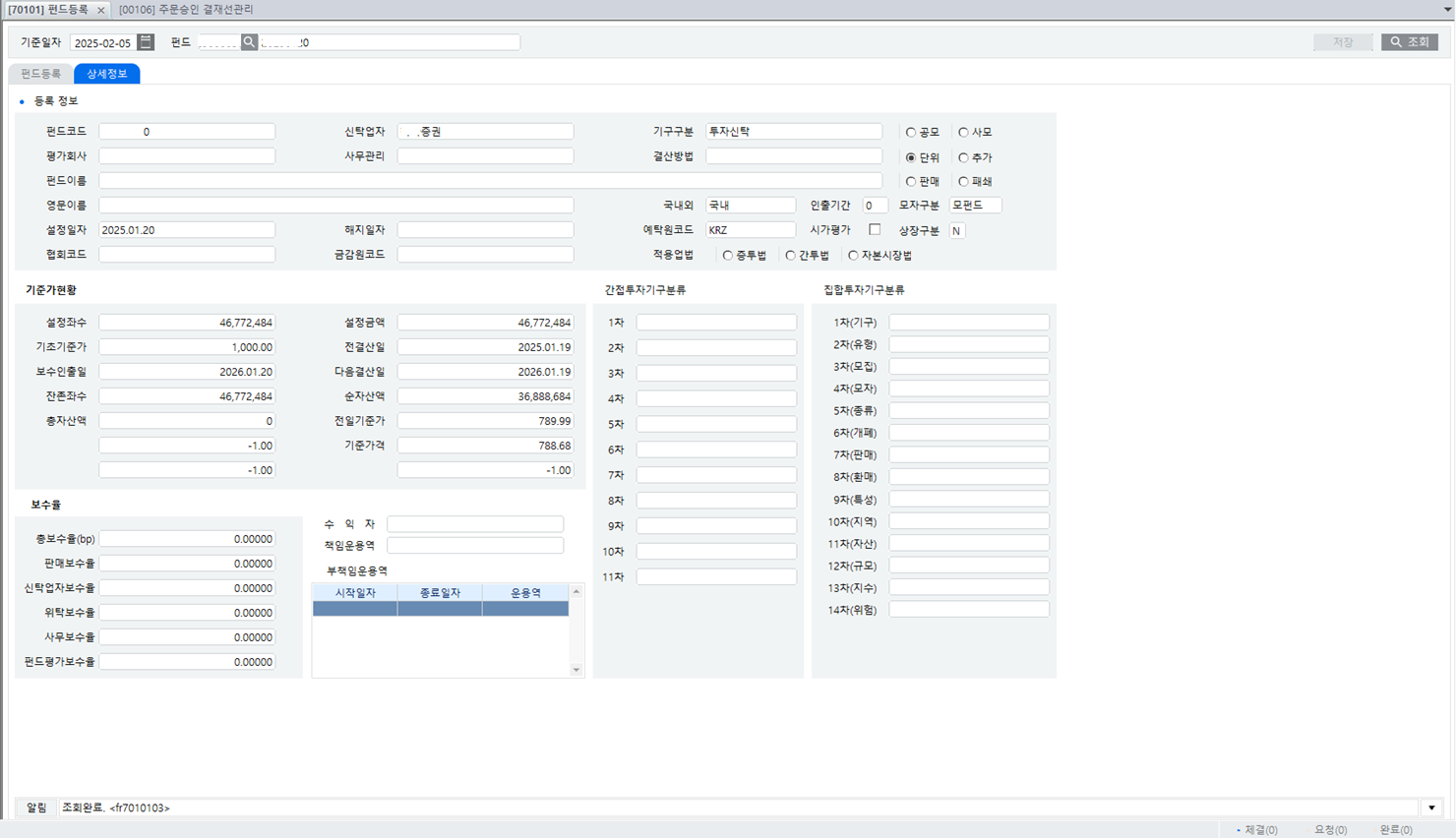This screenshot has width=1456, height=838.
Task: Click the 예탁원코드 field showing KRZ
Action: coord(751,229)
